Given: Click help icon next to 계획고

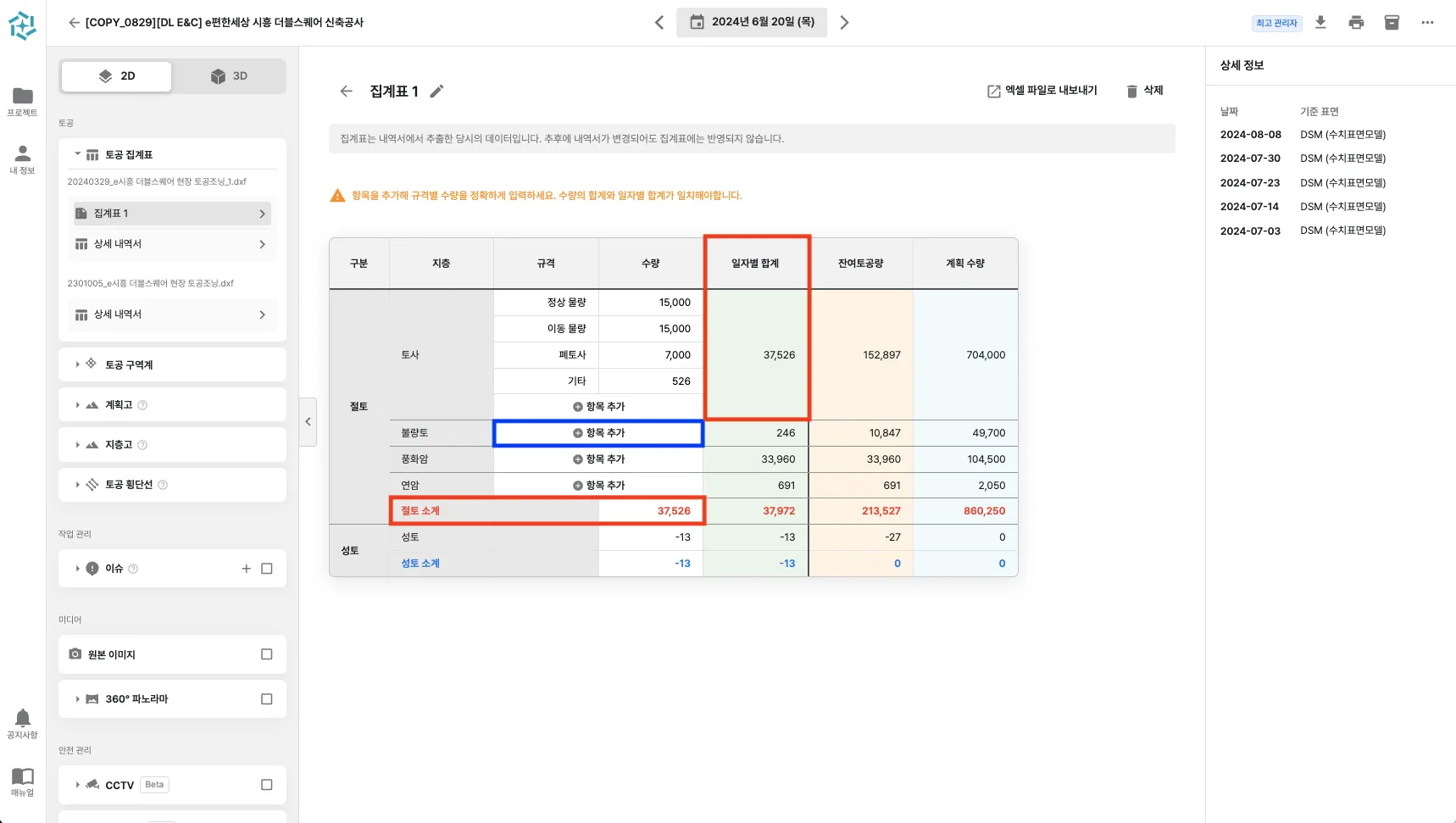Looking at the screenshot, I should [142, 405].
